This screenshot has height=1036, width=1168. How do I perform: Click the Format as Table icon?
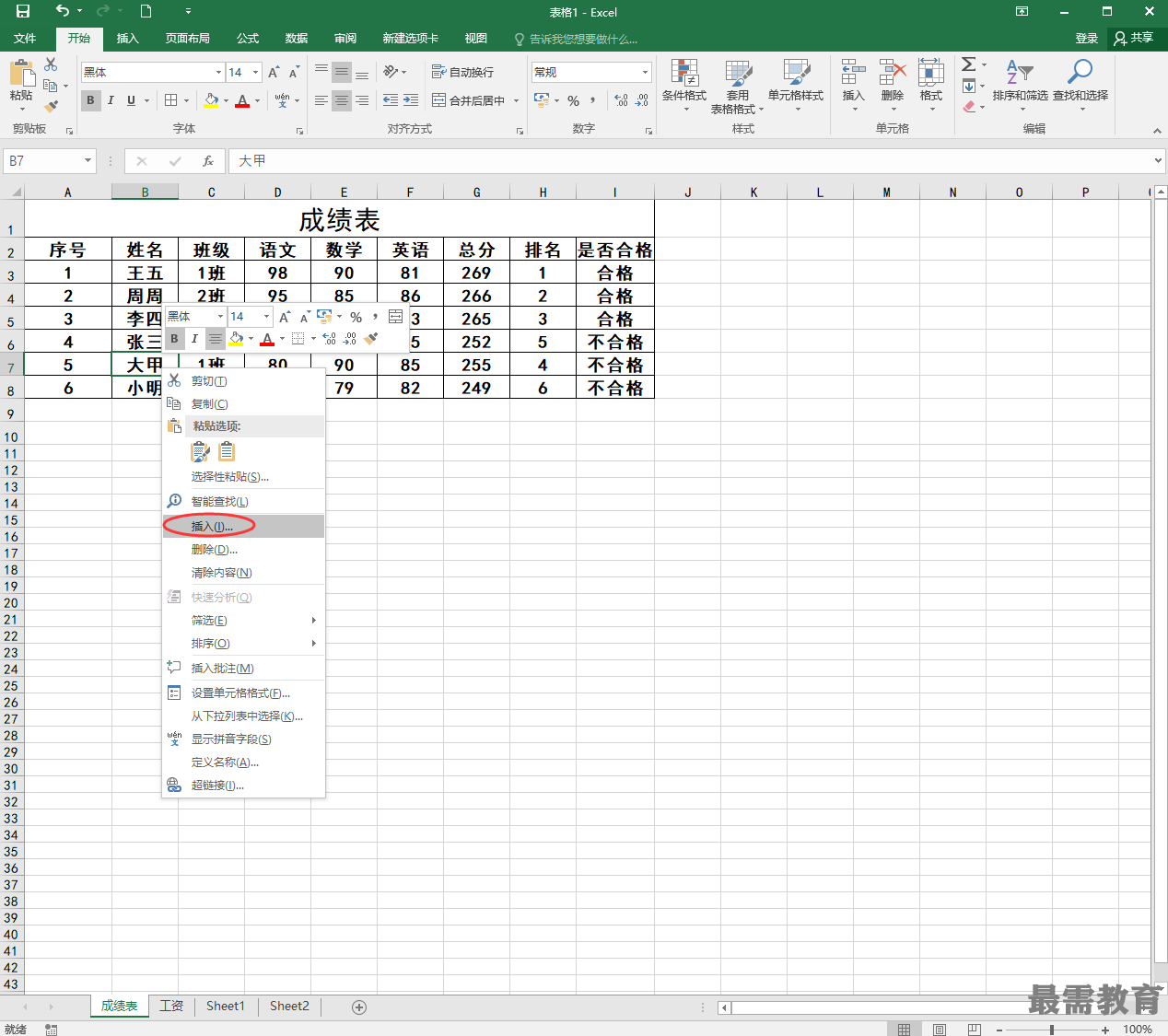coord(738,73)
